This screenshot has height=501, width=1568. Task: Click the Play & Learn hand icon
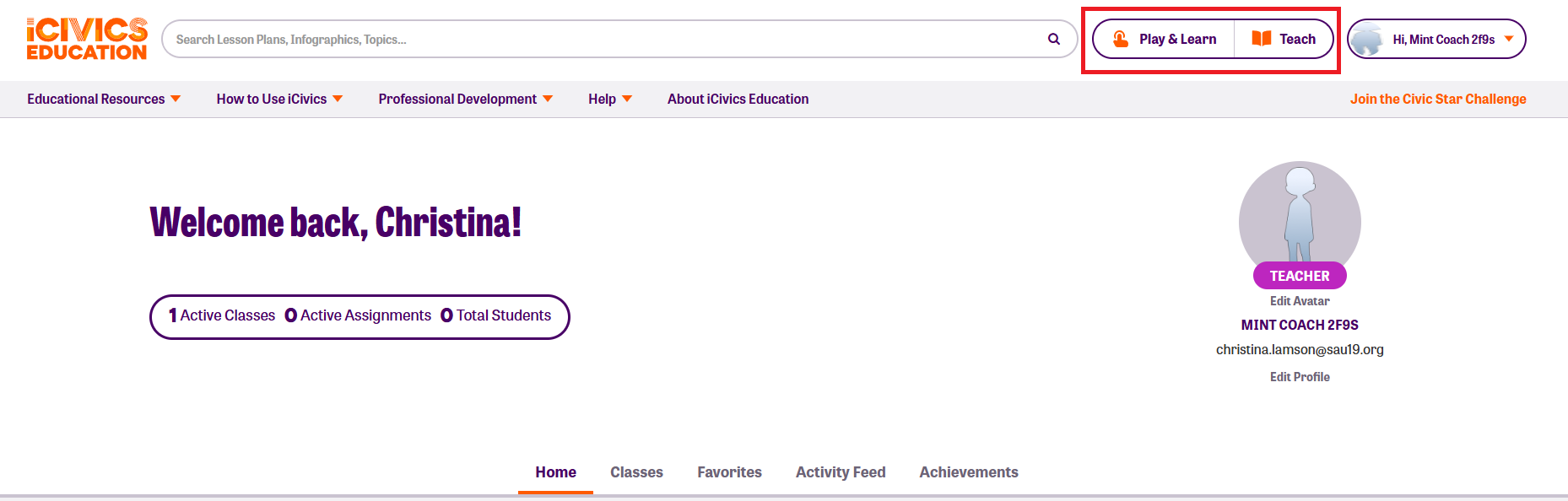[1121, 39]
